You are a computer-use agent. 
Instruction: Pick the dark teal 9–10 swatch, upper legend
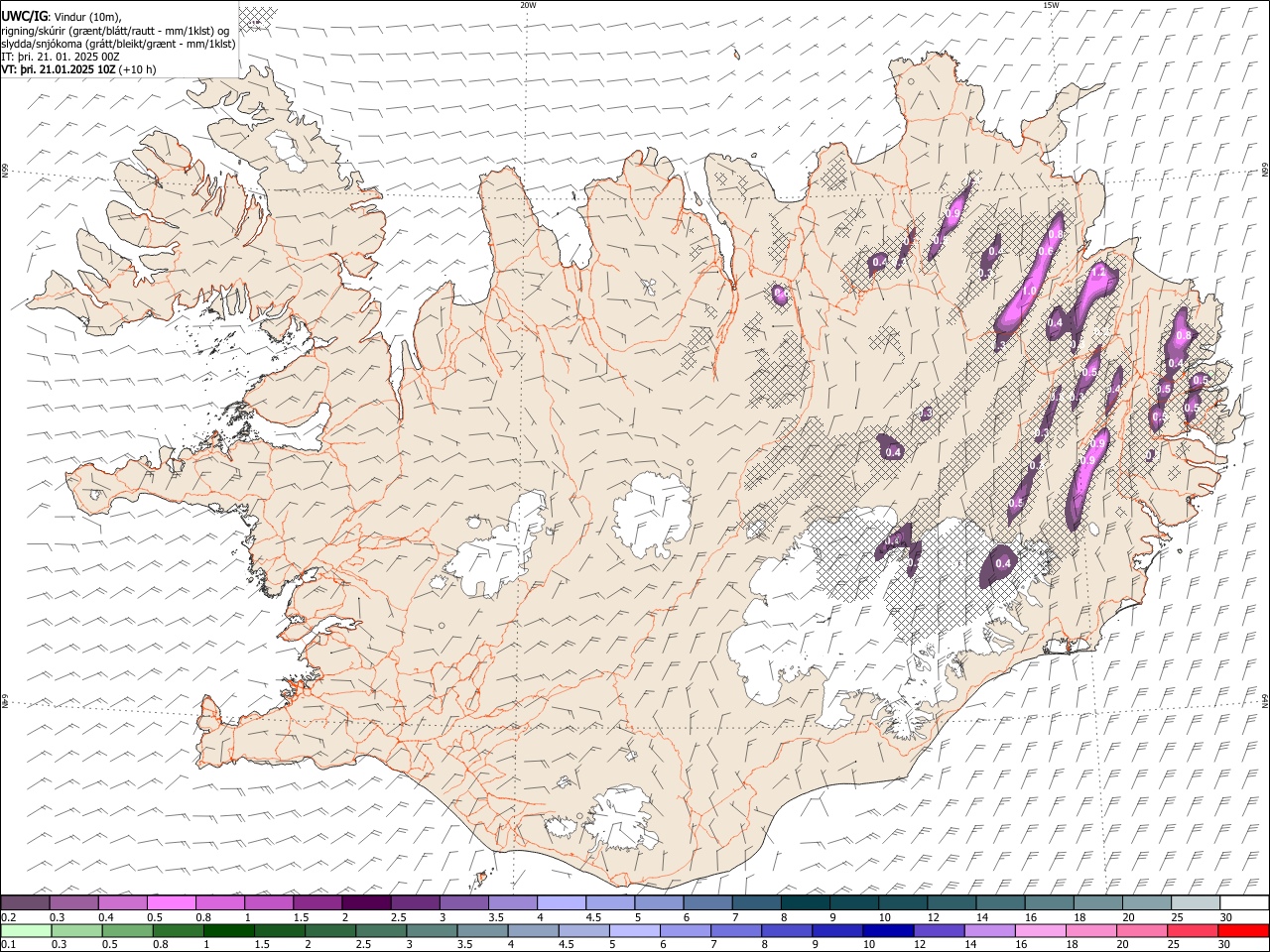coord(854,902)
